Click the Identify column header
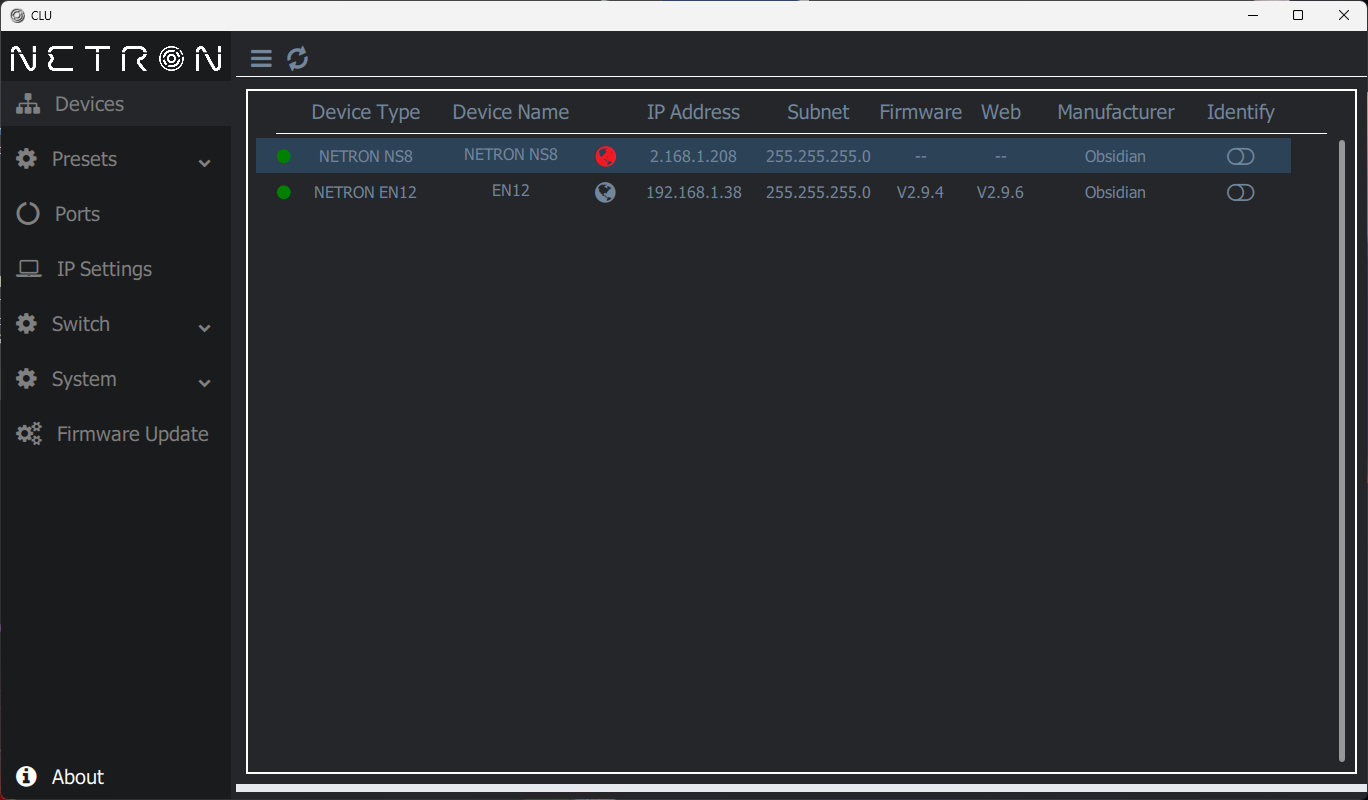This screenshot has height=800, width=1368. 1241,112
